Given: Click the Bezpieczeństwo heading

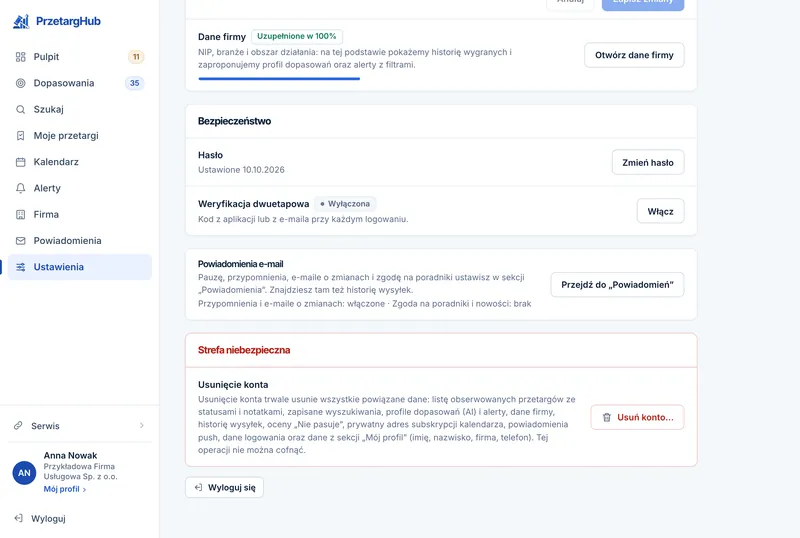Looking at the screenshot, I should [235, 121].
